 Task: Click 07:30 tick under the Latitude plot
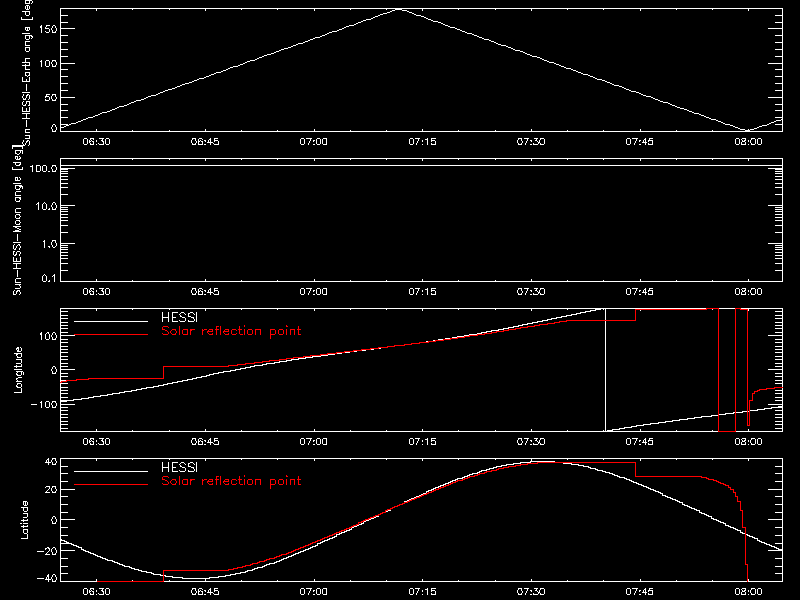(531, 591)
